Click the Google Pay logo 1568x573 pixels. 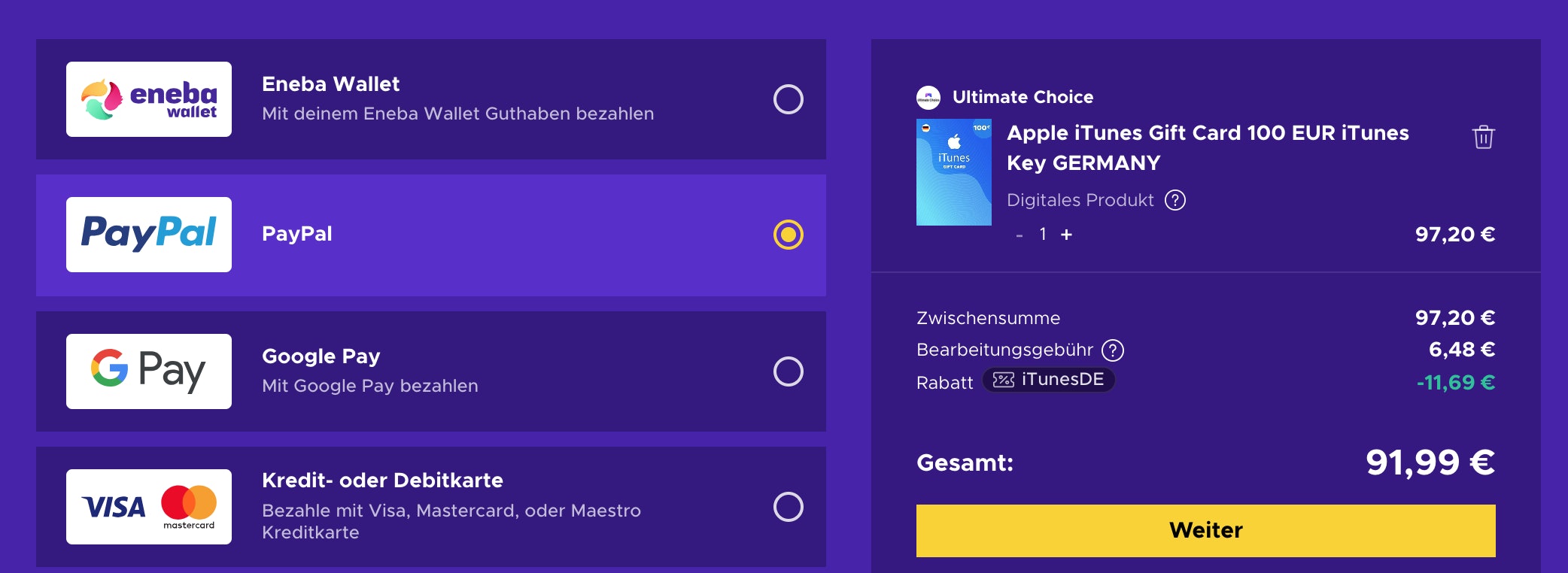click(148, 370)
